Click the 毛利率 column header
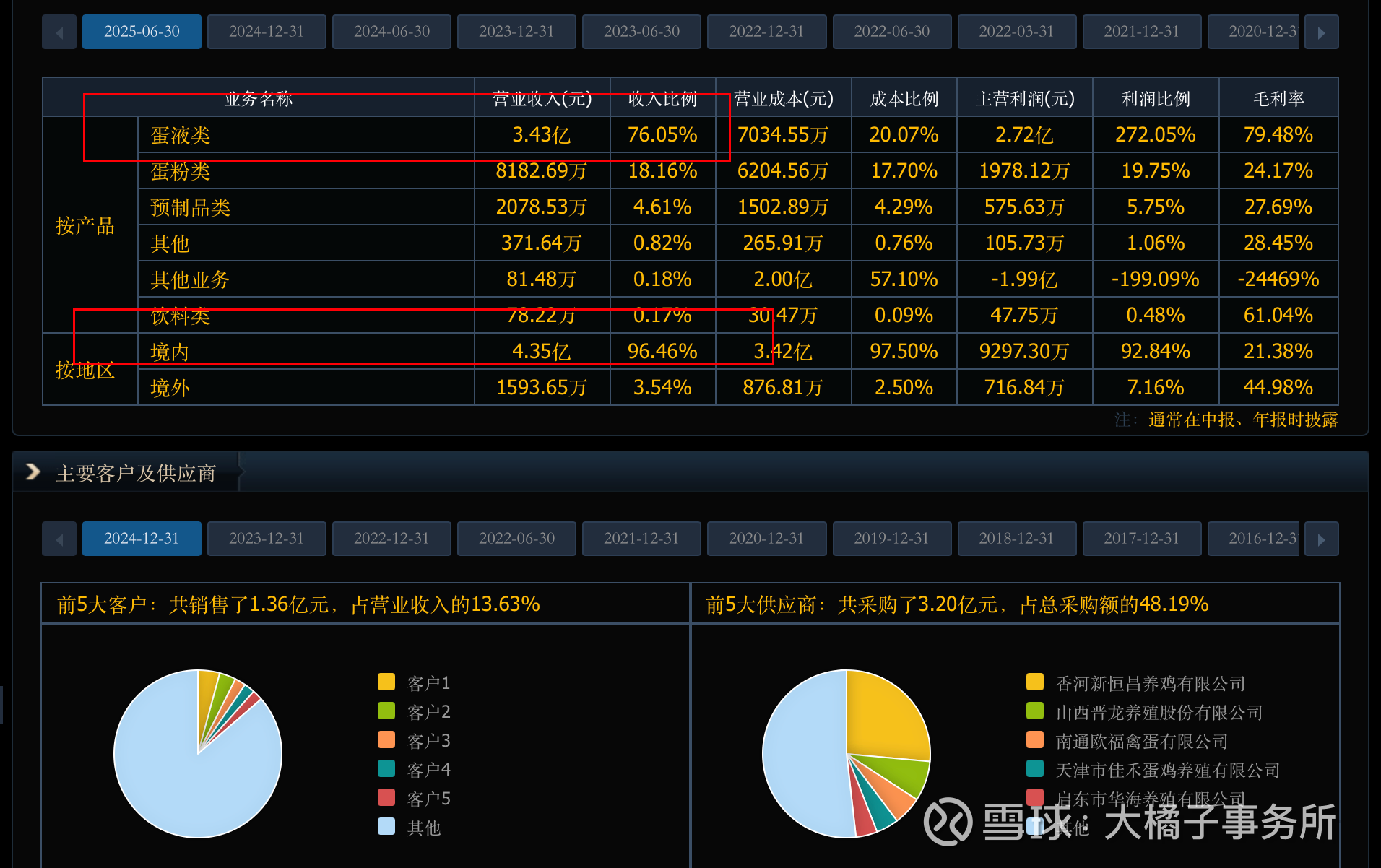1381x868 pixels. (x=1278, y=98)
